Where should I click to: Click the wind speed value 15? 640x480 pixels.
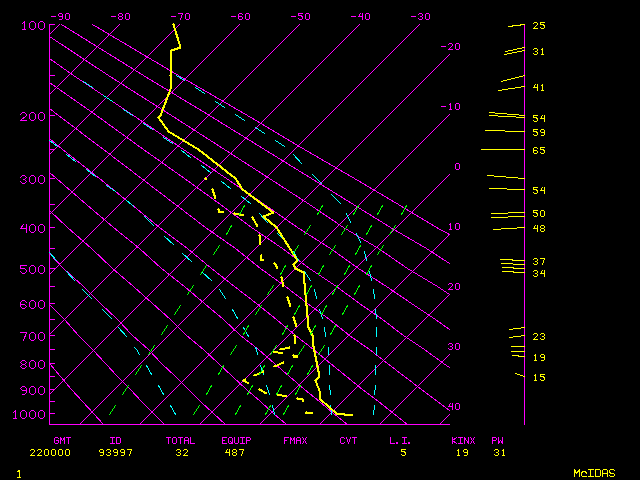click(539, 377)
